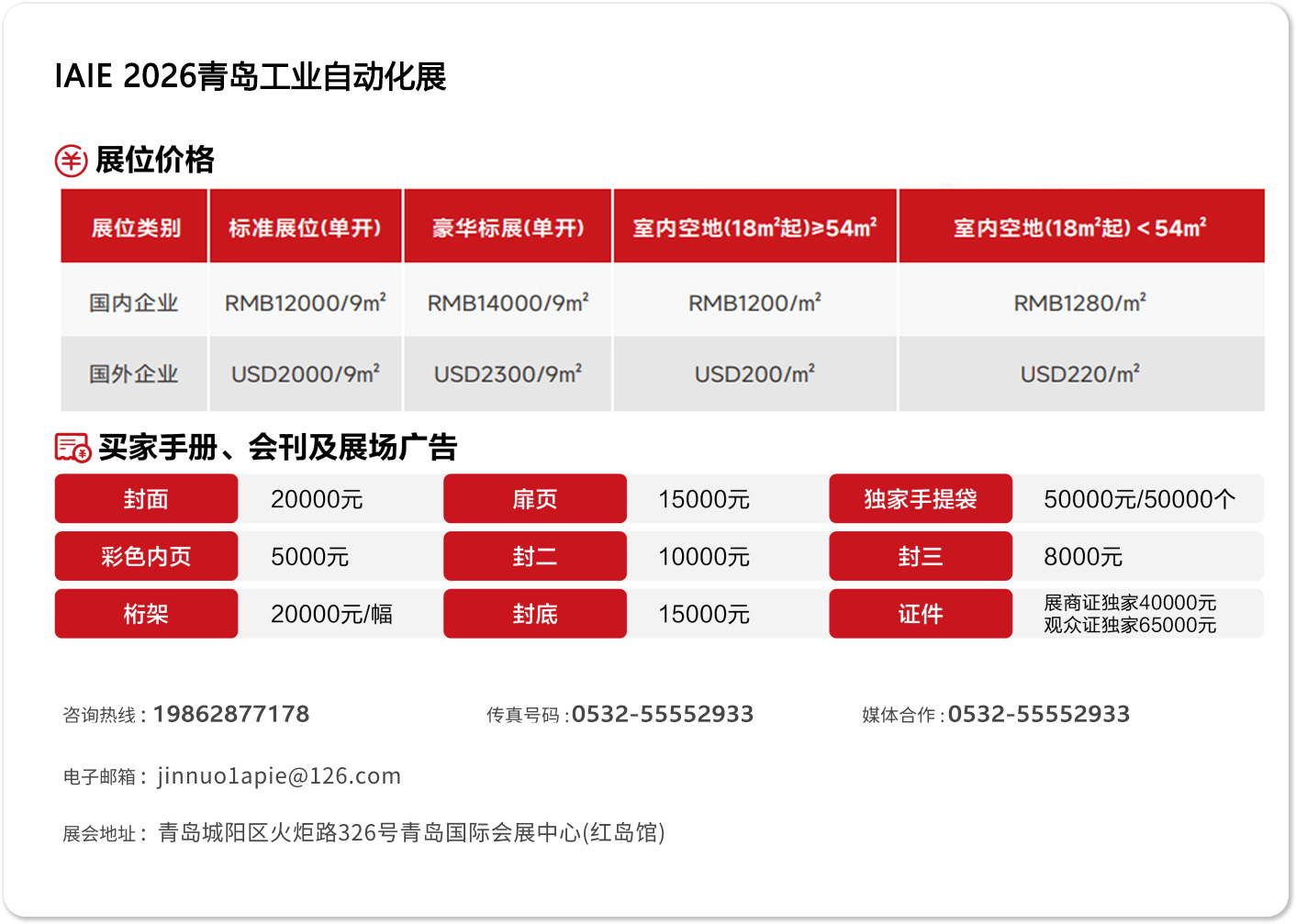Click the fax number after 传真号码
Screen dimensions: 1296x924
(x=662, y=714)
